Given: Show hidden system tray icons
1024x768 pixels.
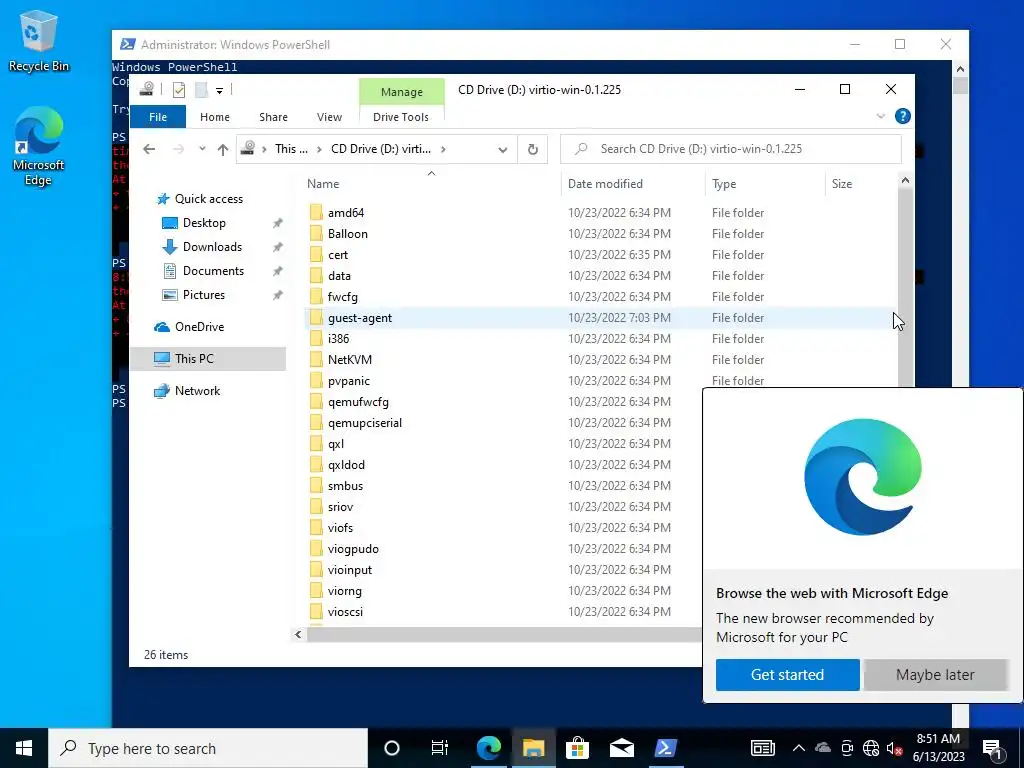Looking at the screenshot, I should (x=799, y=748).
